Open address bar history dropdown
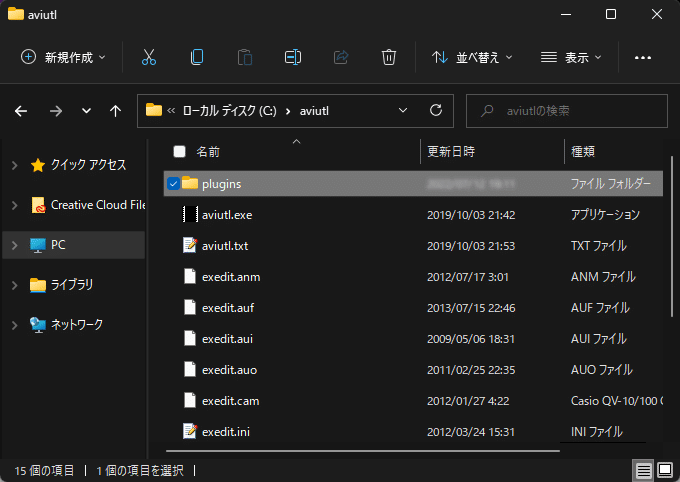 pos(403,110)
